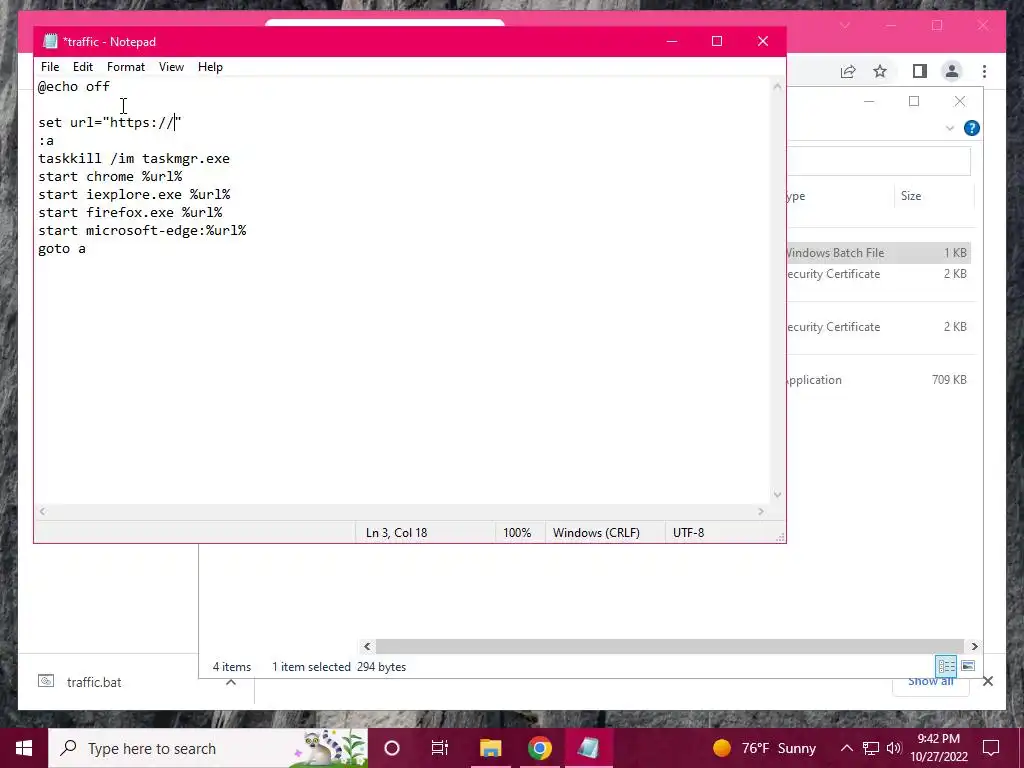This screenshot has width=1024, height=768.
Task: Switch to Notepad from taskbar
Action: [588, 748]
